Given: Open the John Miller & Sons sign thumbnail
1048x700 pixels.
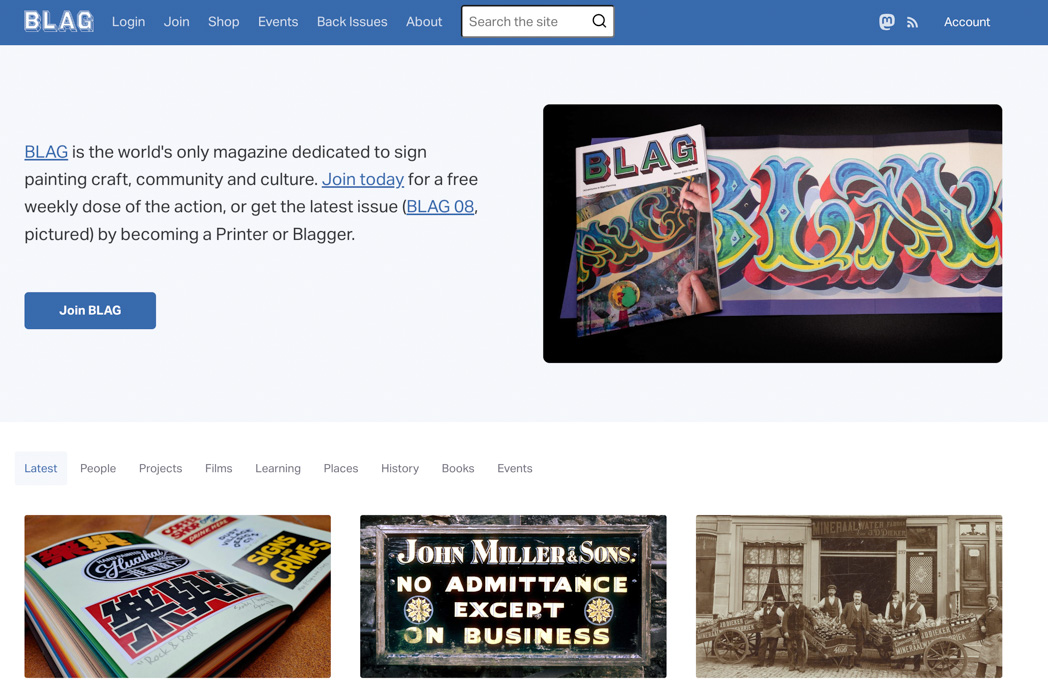Looking at the screenshot, I should [x=513, y=596].
